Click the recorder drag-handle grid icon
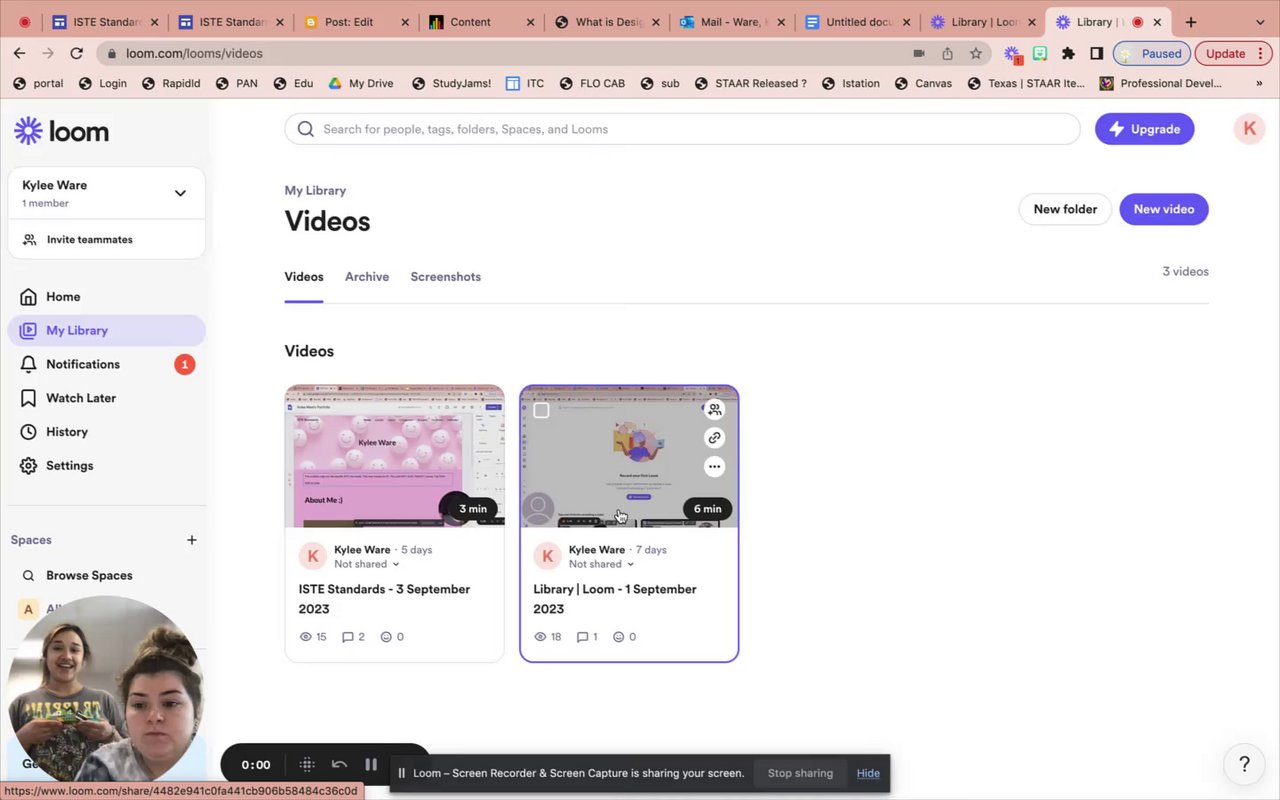The image size is (1280, 800). (x=307, y=764)
